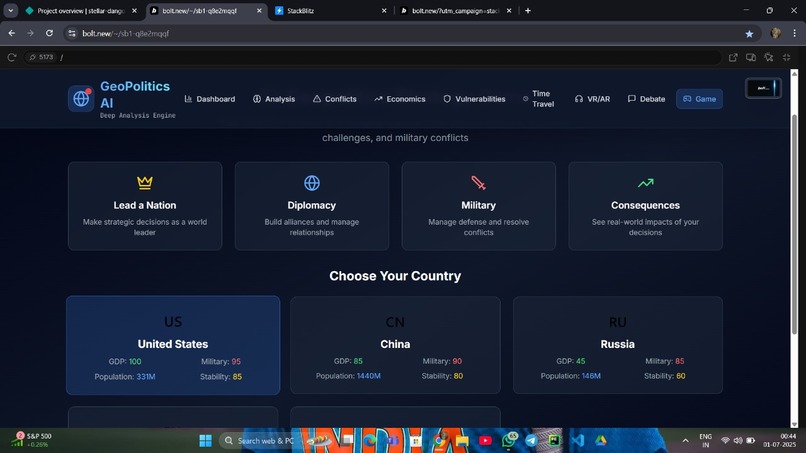Viewport: 806px width, 453px height.
Task: Close the Project overview tab
Action: click(134, 10)
